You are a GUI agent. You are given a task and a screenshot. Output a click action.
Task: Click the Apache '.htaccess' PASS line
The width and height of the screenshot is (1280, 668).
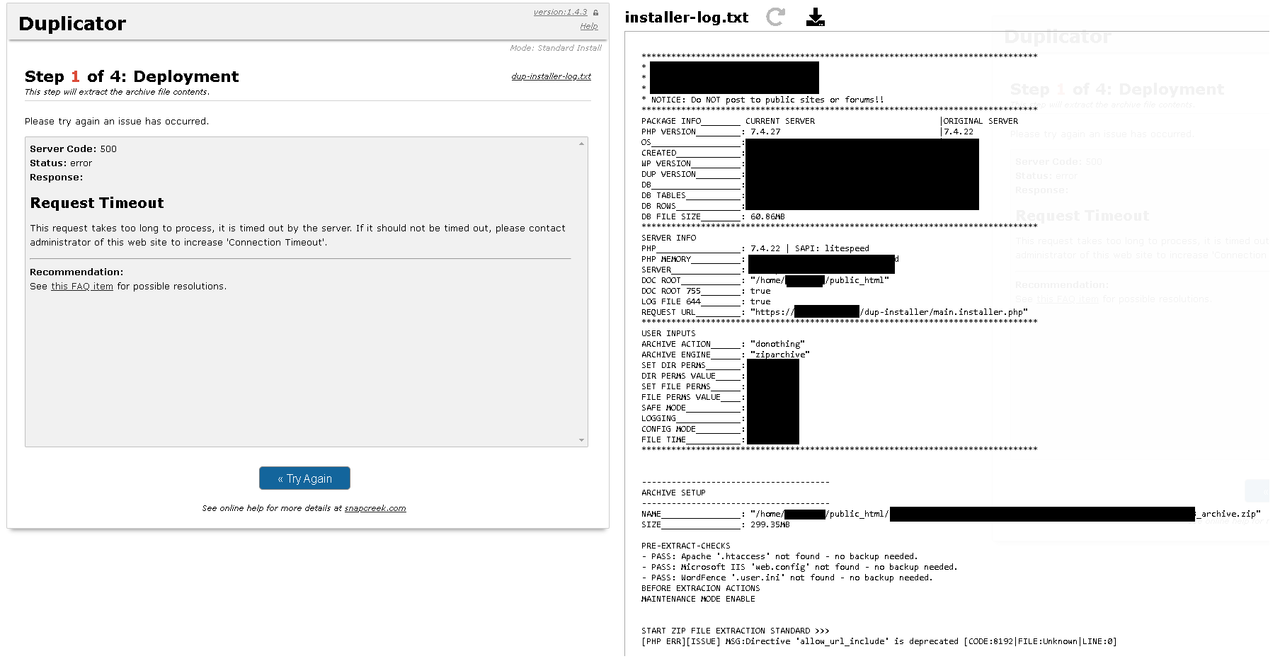click(x=780, y=556)
